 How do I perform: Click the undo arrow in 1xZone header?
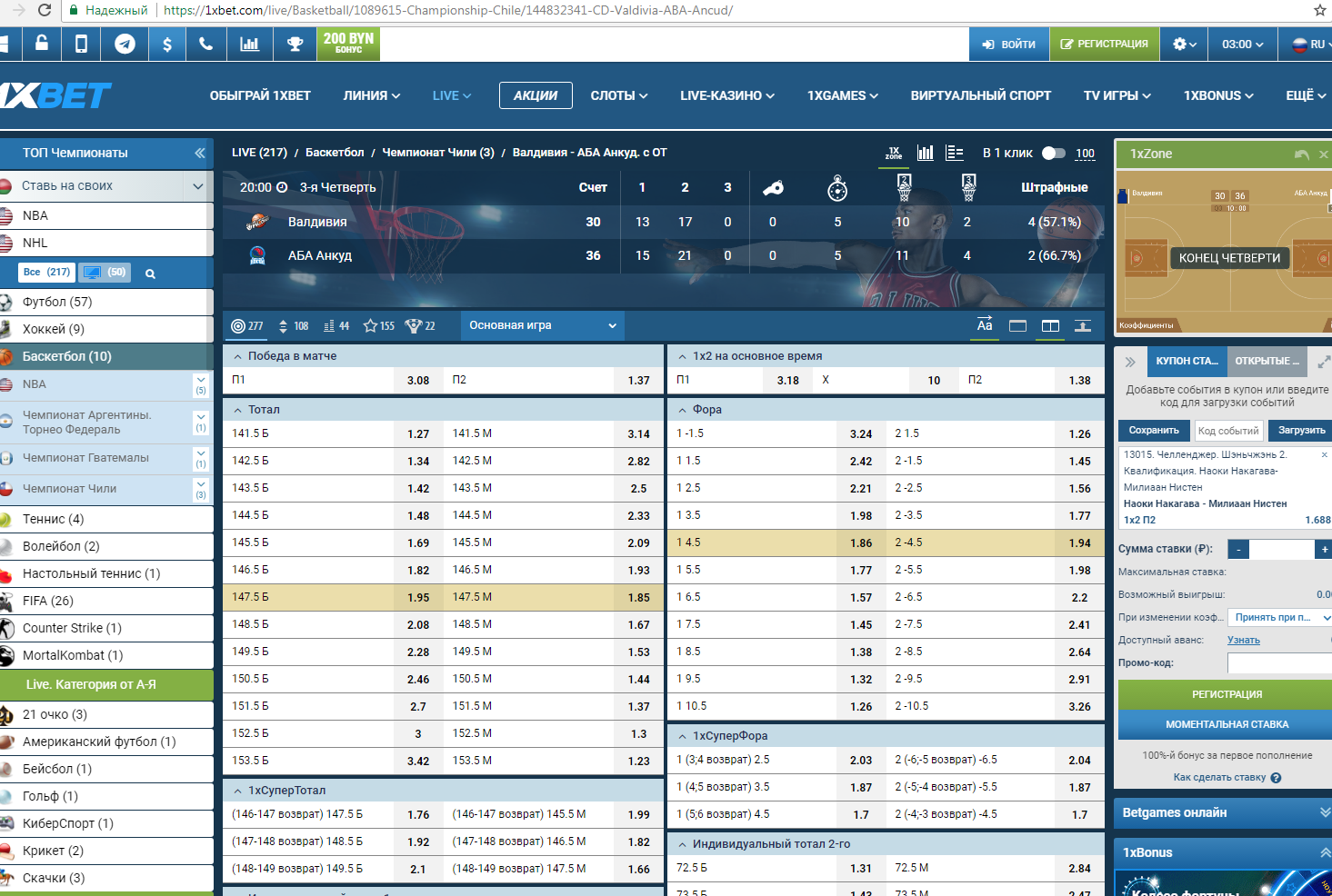1302,154
